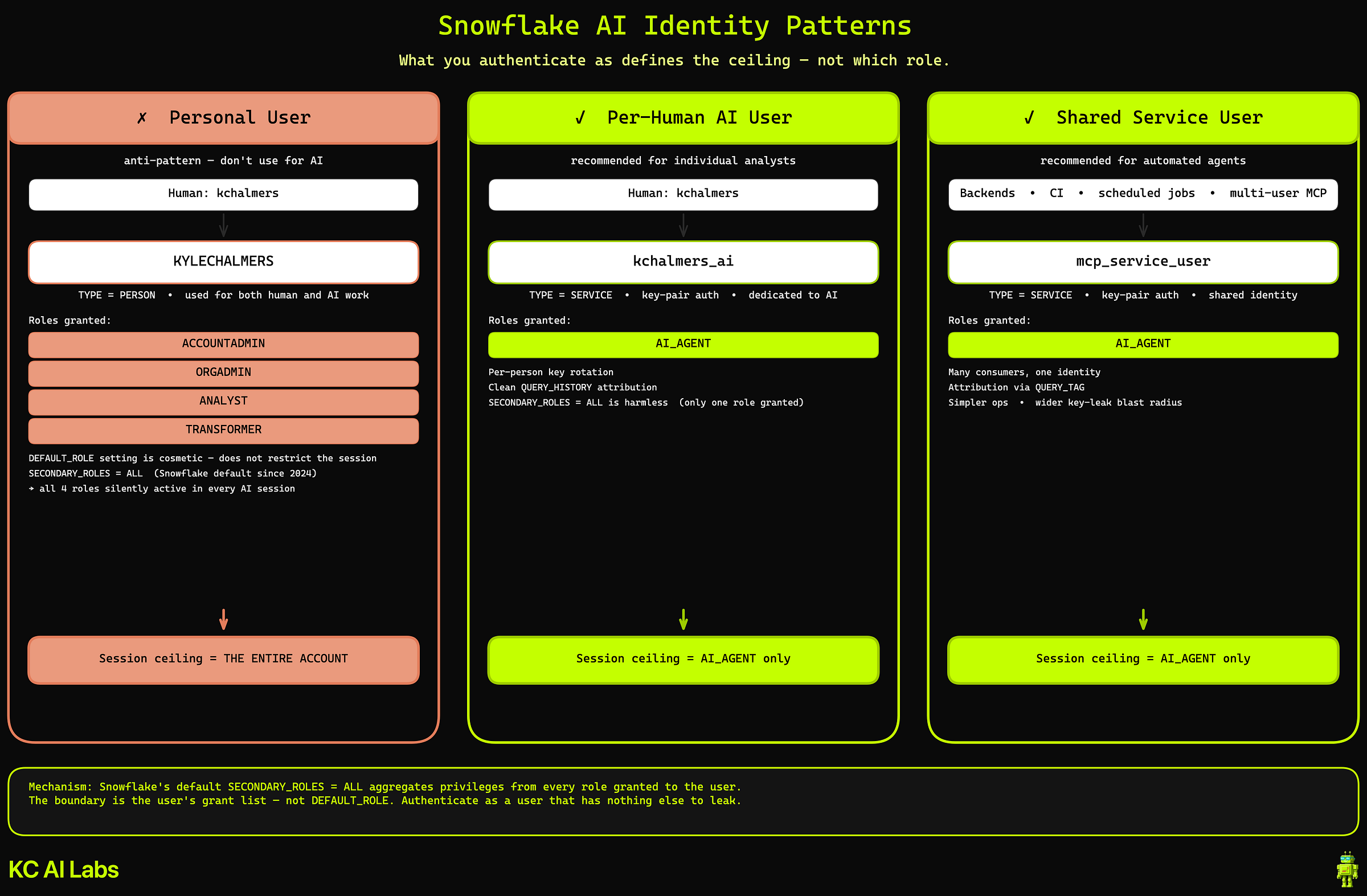Click 'dedicated to AI' type description line
1367x896 pixels.
point(683,295)
